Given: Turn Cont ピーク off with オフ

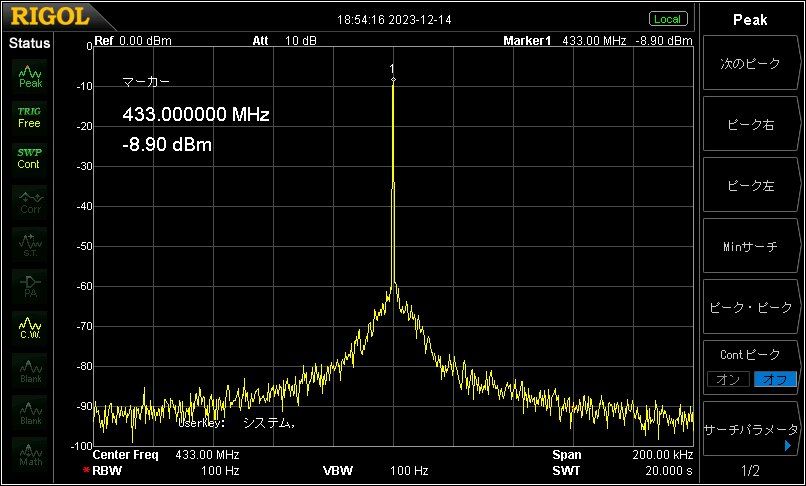Looking at the screenshot, I should (775, 380).
